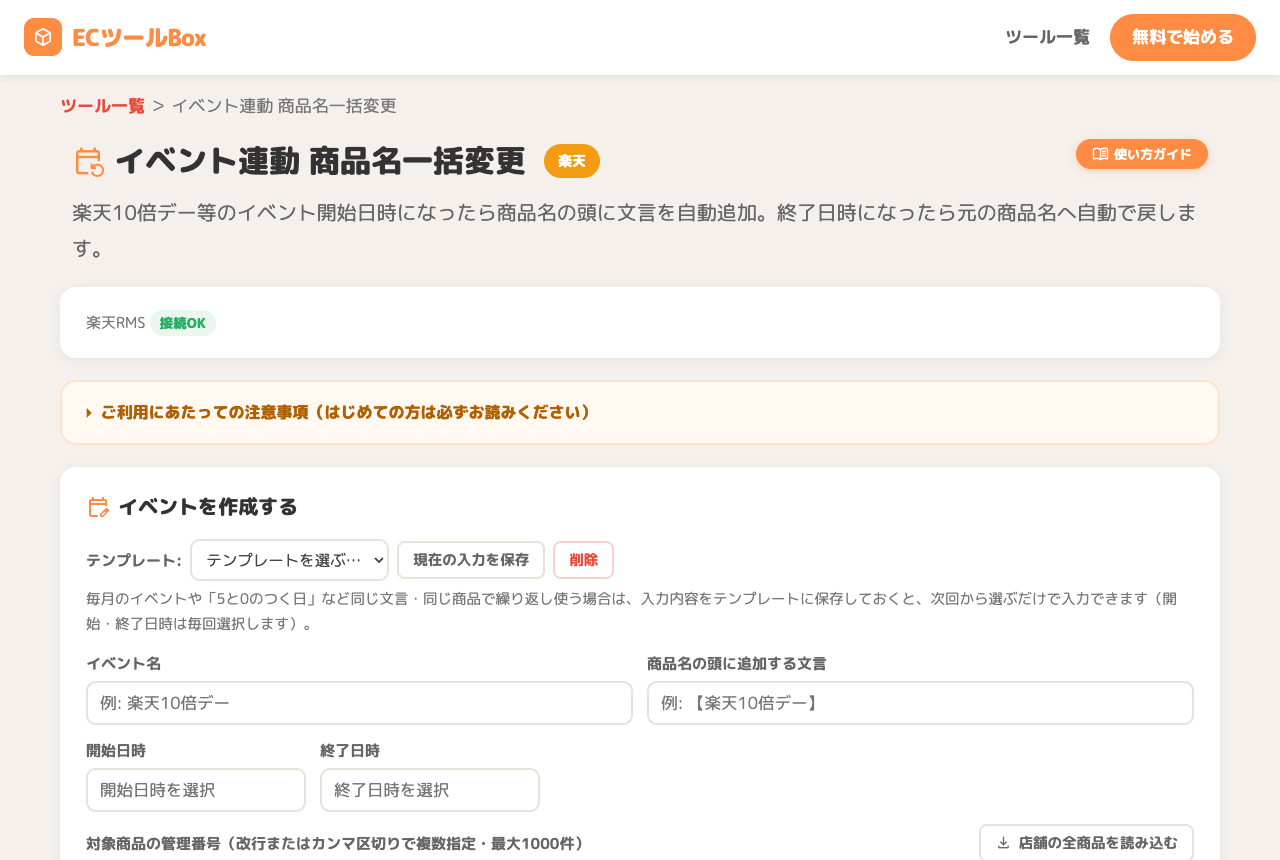Viewport: 1280px width, 860px height.
Task: Open ツール一覧 in the top navigation
Action: point(1047,37)
